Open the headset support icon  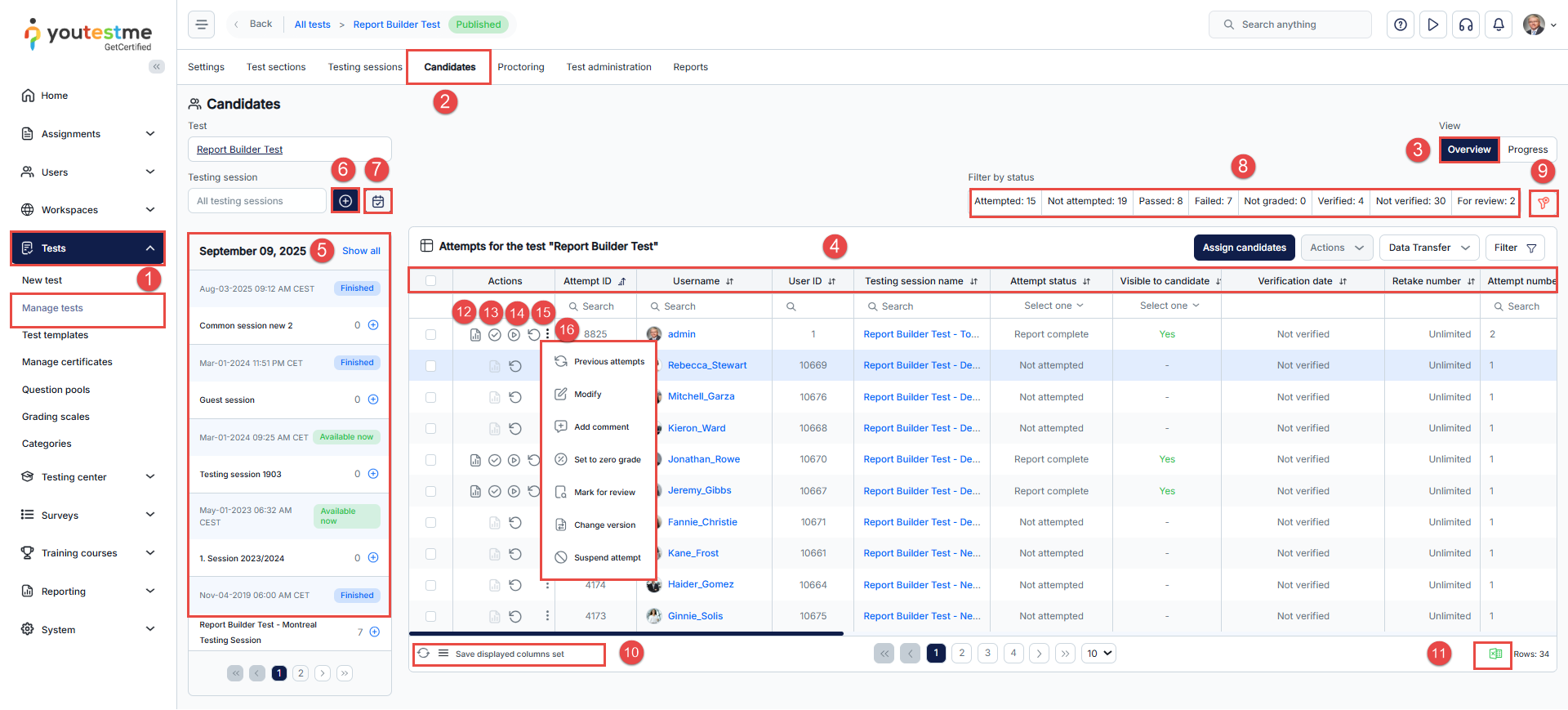(1466, 25)
